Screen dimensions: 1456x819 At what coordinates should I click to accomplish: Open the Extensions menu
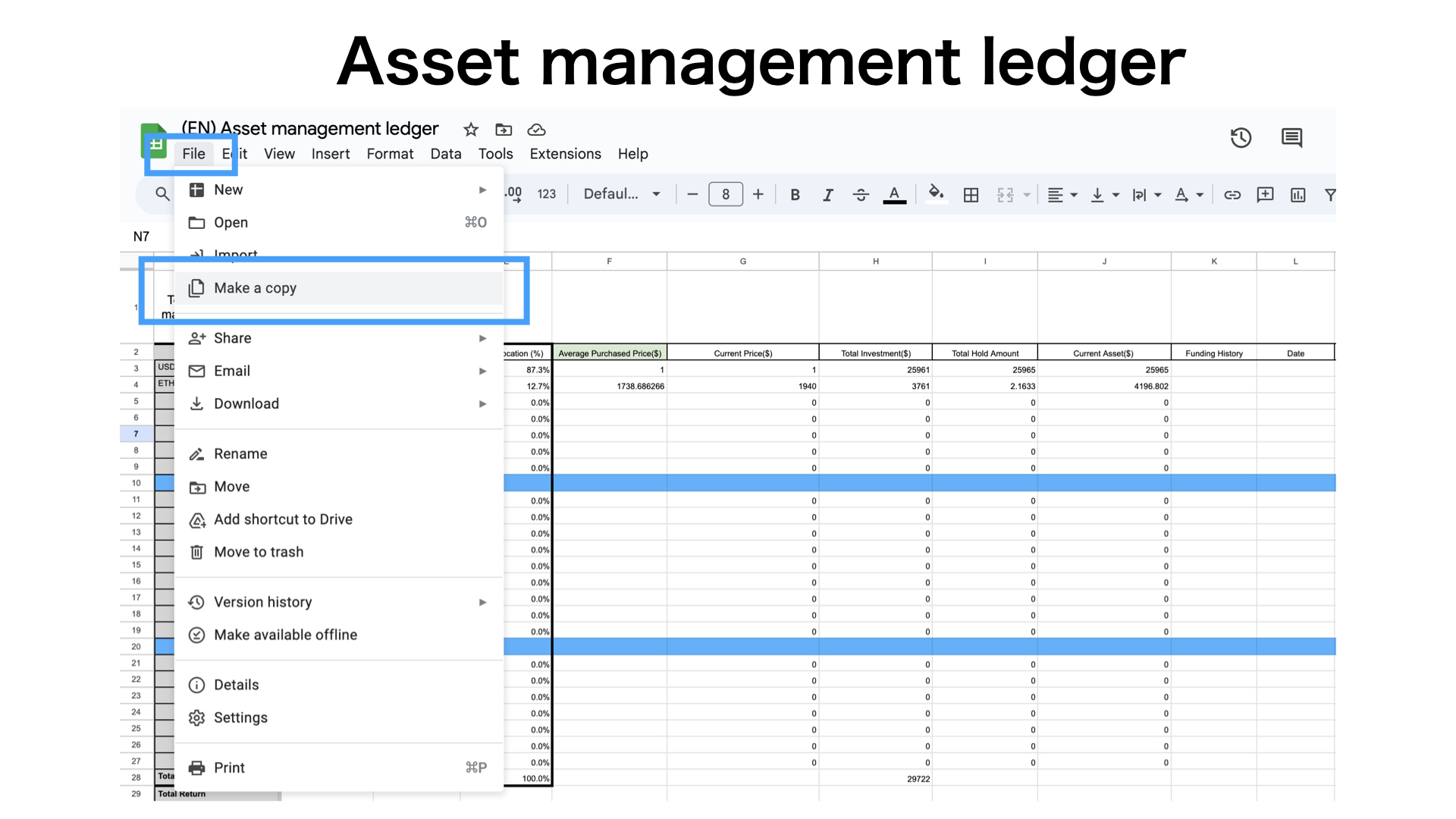[x=565, y=154]
